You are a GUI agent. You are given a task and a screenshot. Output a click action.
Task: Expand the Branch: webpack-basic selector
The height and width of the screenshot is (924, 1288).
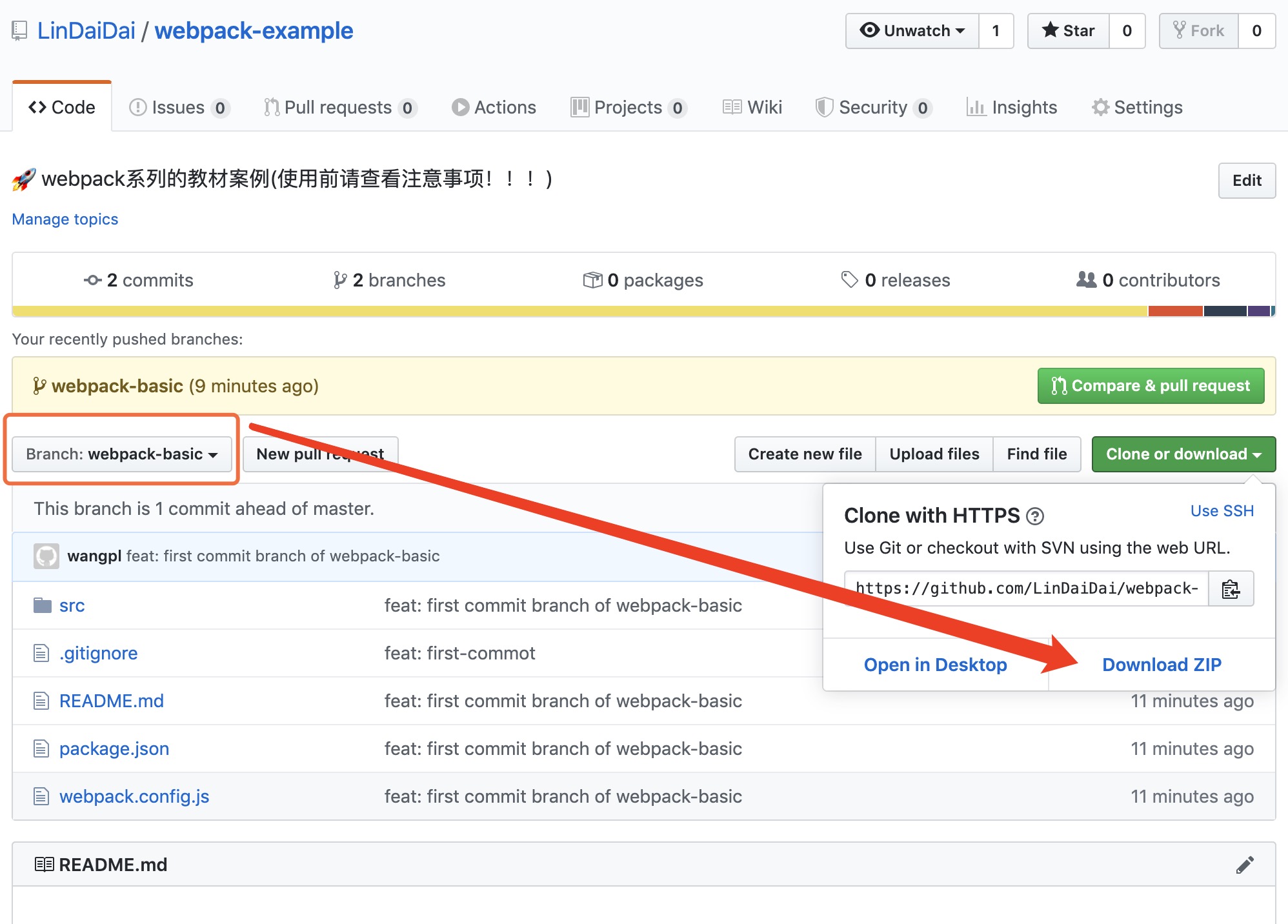click(122, 454)
